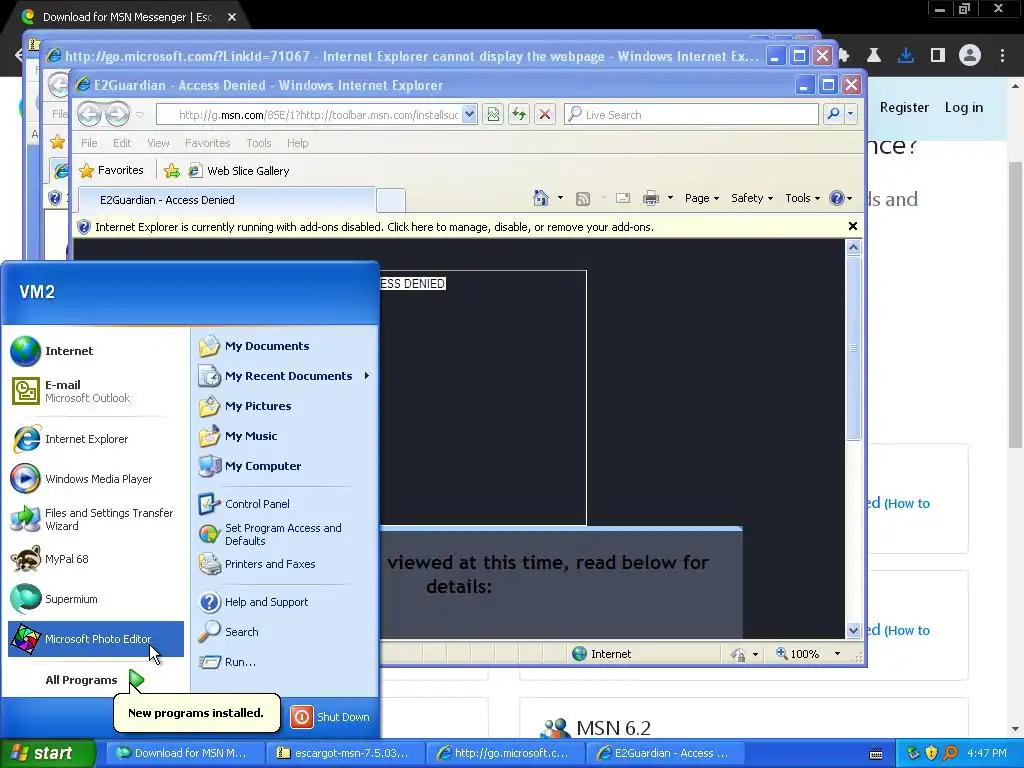Launch MyPal 68 browser
Image resolution: width=1024 pixels, height=768 pixels.
point(95,559)
